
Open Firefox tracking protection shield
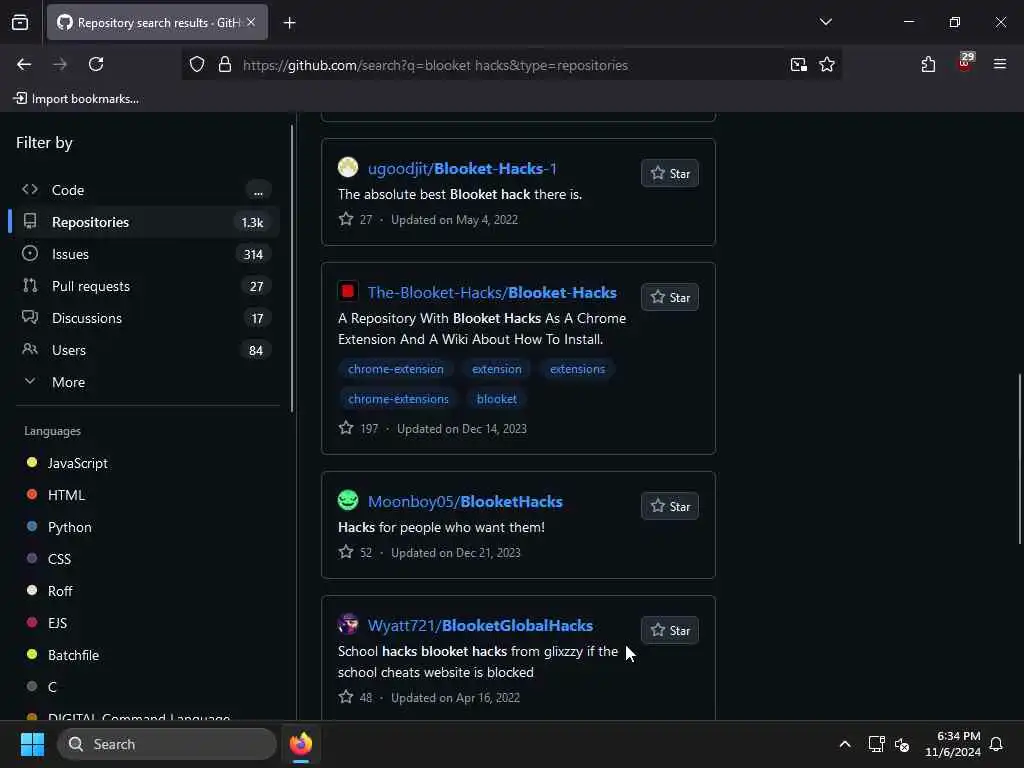(x=197, y=65)
